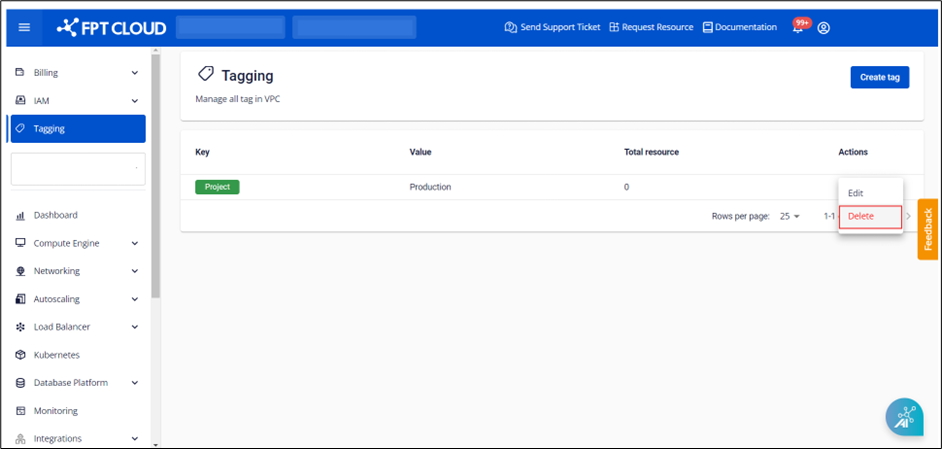Choose Edit in the actions menu
The height and width of the screenshot is (449, 942).
click(x=855, y=193)
